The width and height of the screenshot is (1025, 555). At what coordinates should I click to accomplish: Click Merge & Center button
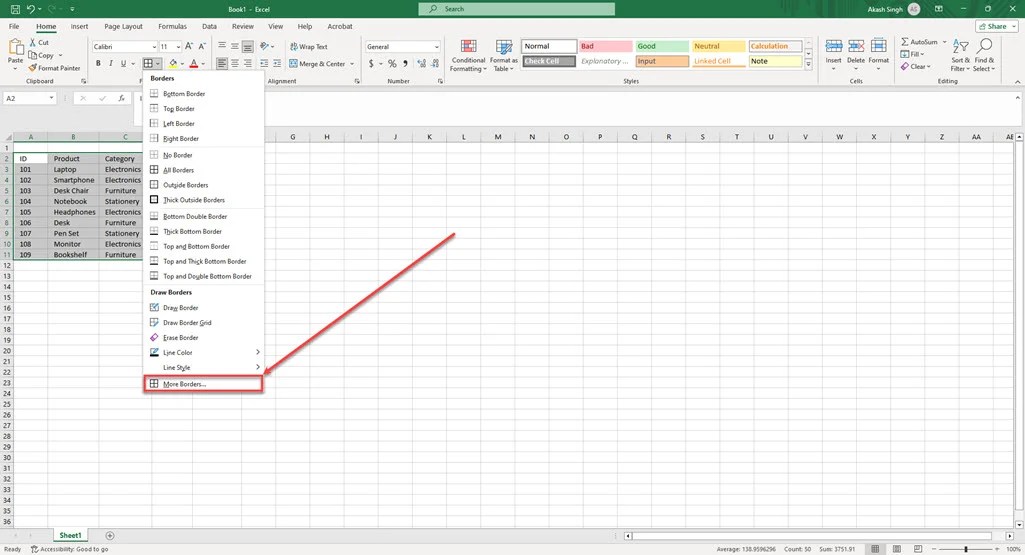point(317,63)
